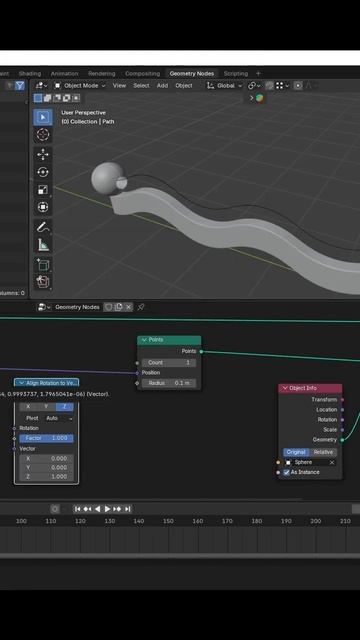This screenshot has width=360, height=640.
Task: Toggle fake user shield for Geometry Nodes
Action: tap(108, 307)
